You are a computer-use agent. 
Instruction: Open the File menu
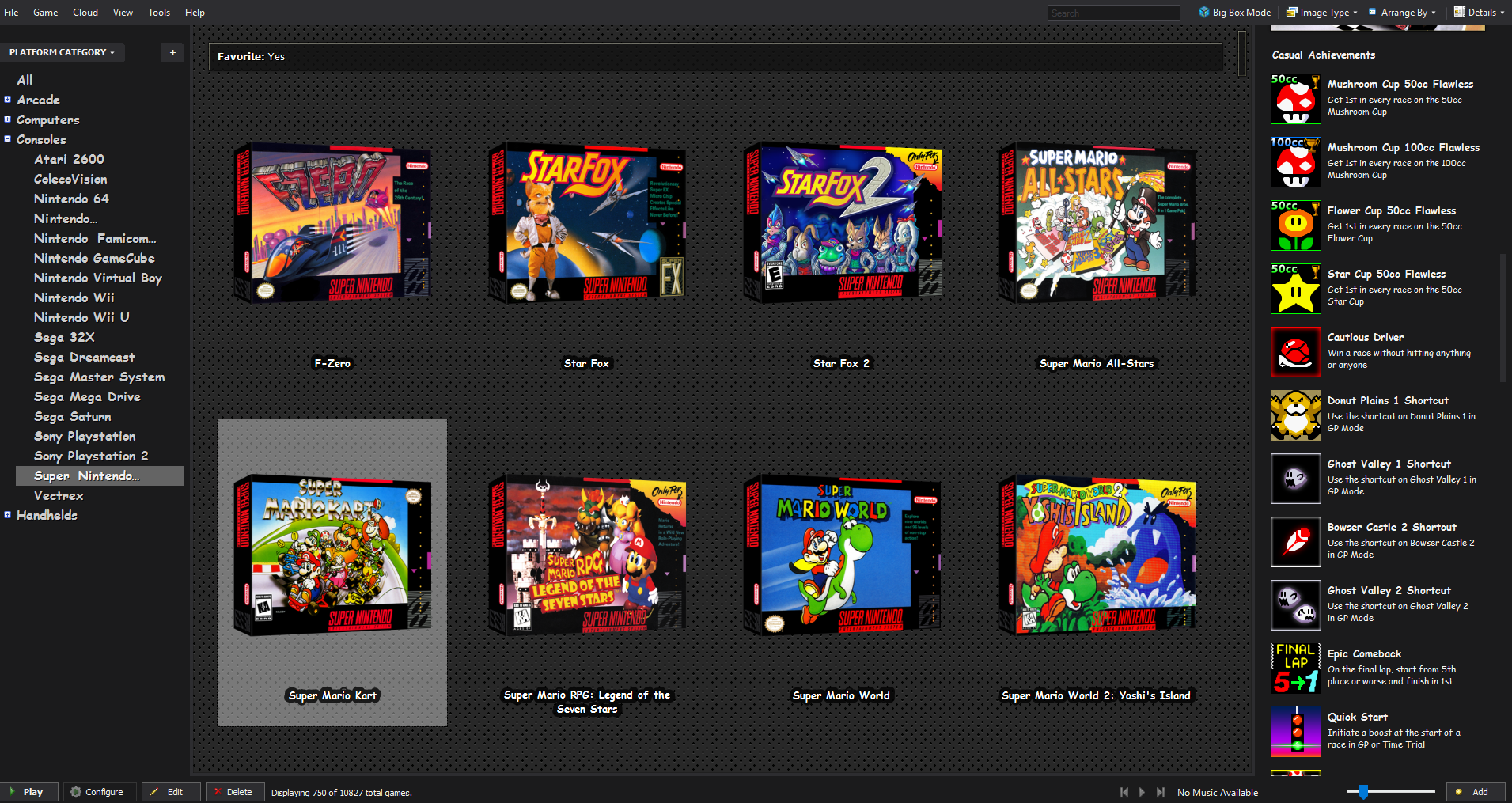11,13
